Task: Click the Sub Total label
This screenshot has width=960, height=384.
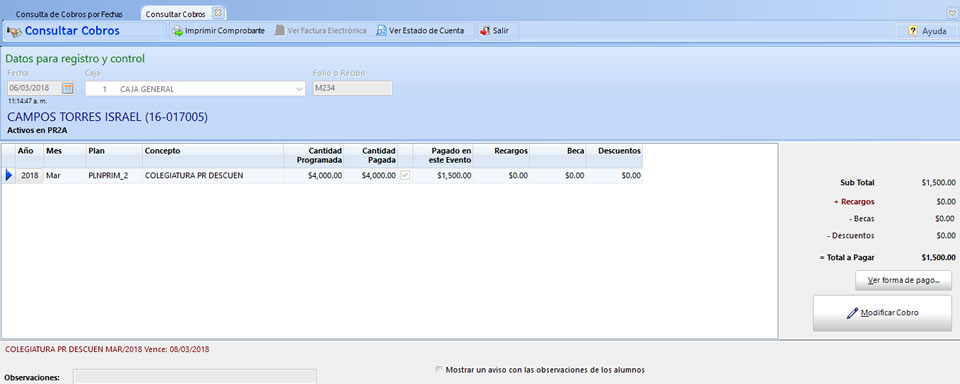Action: tap(857, 183)
